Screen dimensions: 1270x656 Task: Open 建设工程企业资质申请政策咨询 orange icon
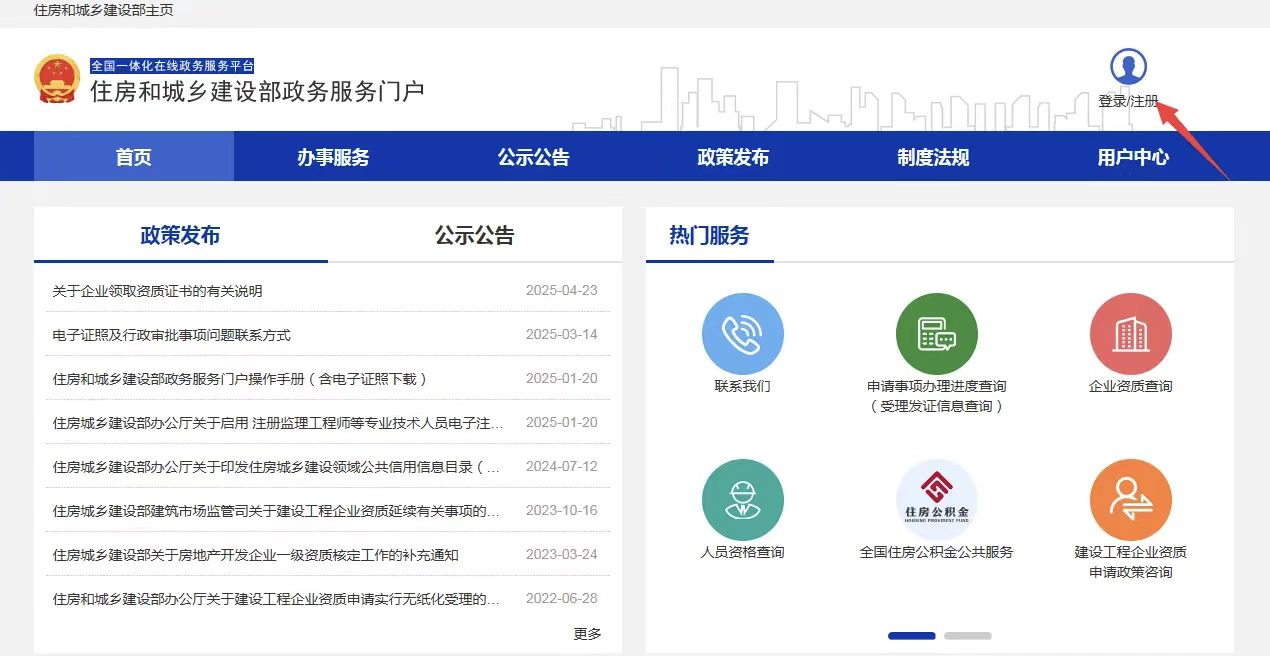point(1130,500)
